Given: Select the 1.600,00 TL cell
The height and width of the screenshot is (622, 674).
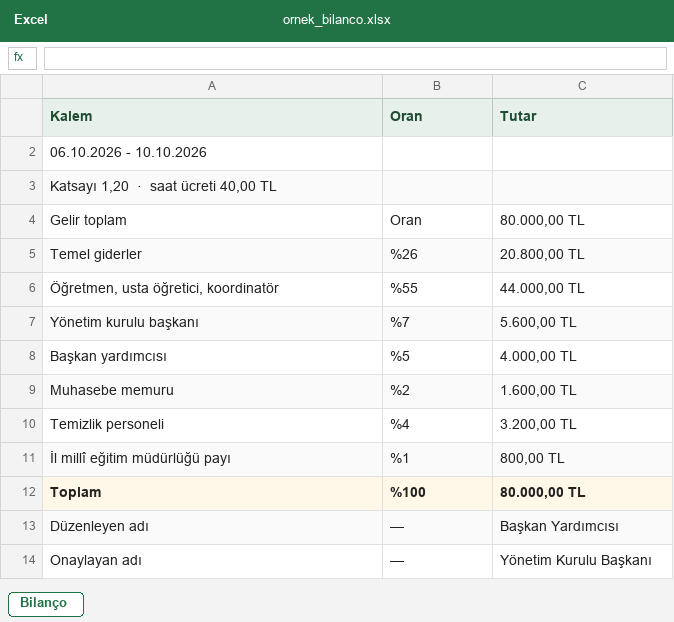Looking at the screenshot, I should [582, 391].
